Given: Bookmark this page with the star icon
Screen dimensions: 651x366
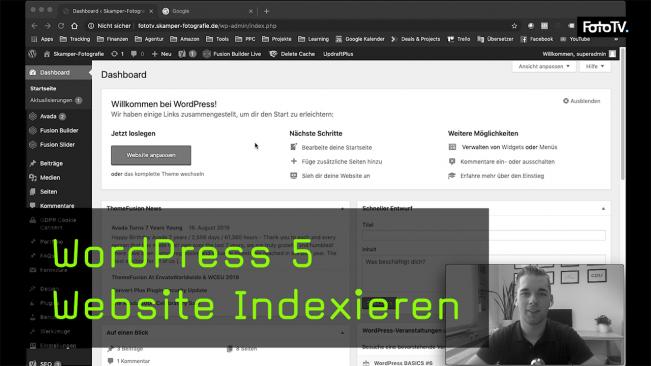Looking at the screenshot, I should click(x=514, y=26).
